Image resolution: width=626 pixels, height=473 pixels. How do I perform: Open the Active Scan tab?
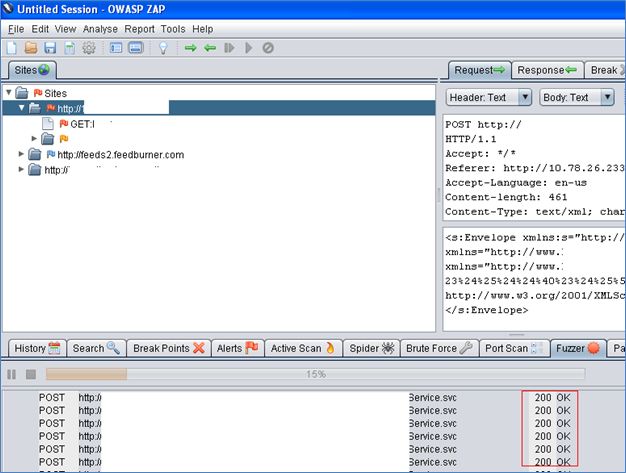click(x=303, y=348)
